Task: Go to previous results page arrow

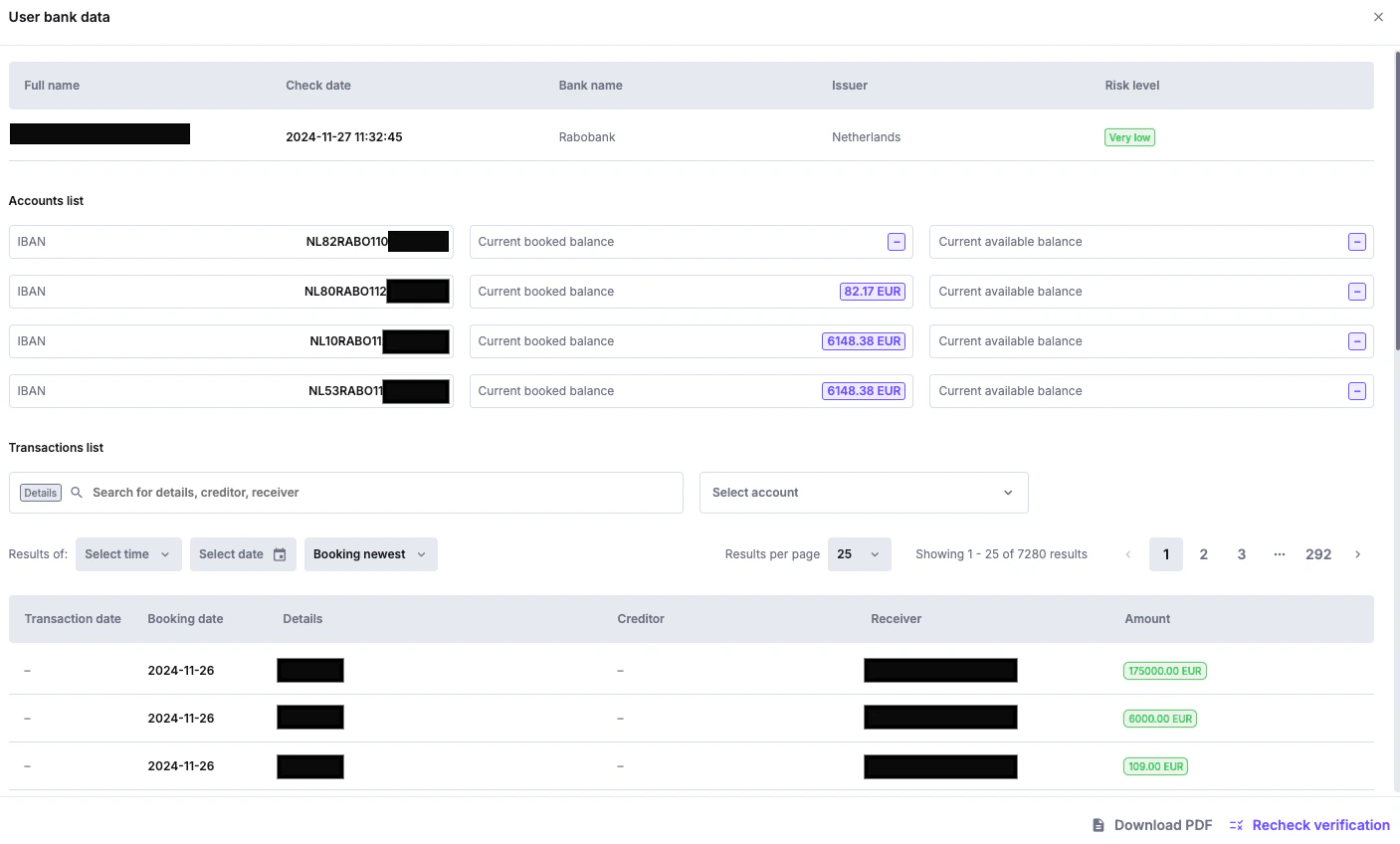Action: [x=1127, y=554]
